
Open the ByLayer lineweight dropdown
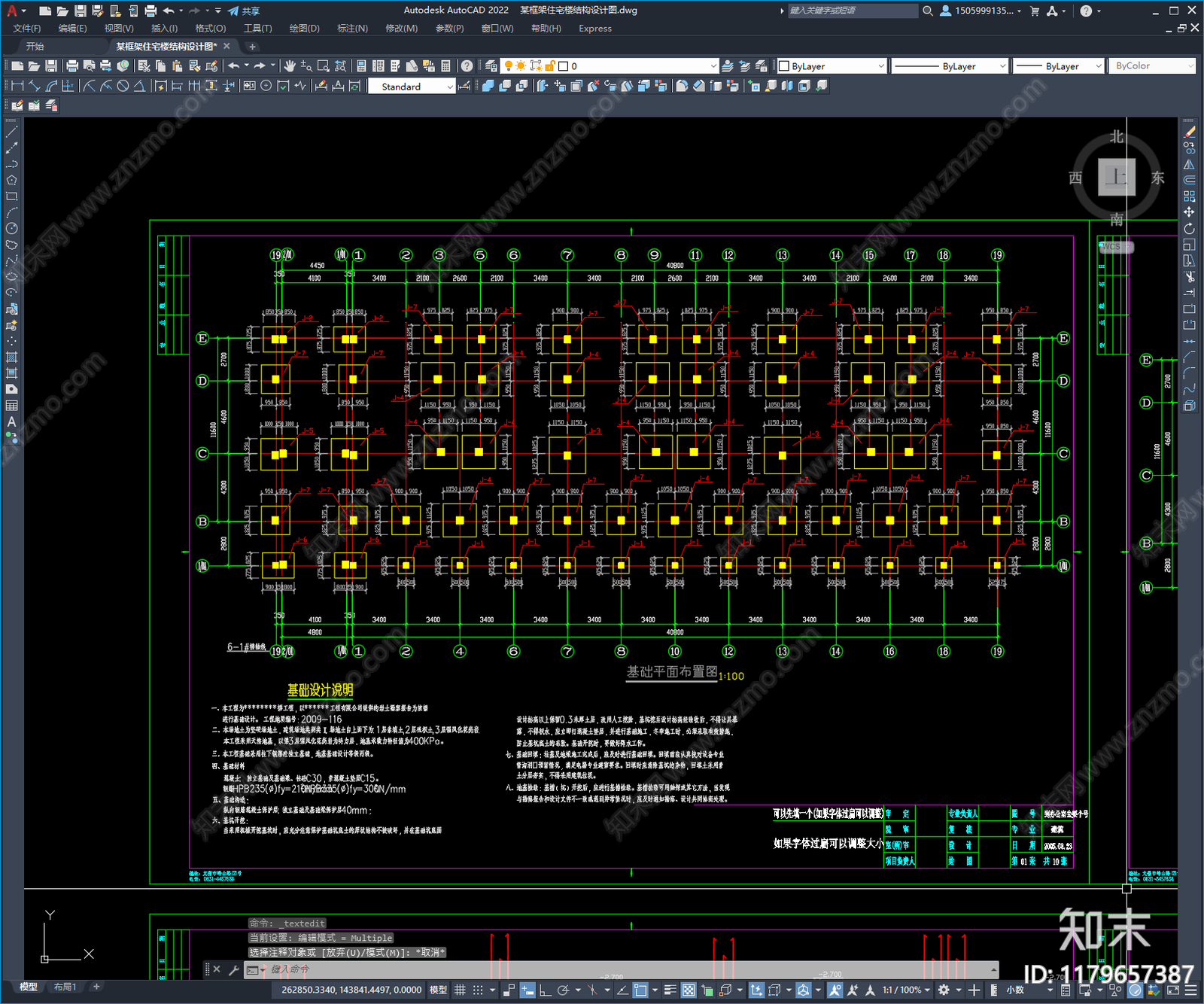[1058, 66]
